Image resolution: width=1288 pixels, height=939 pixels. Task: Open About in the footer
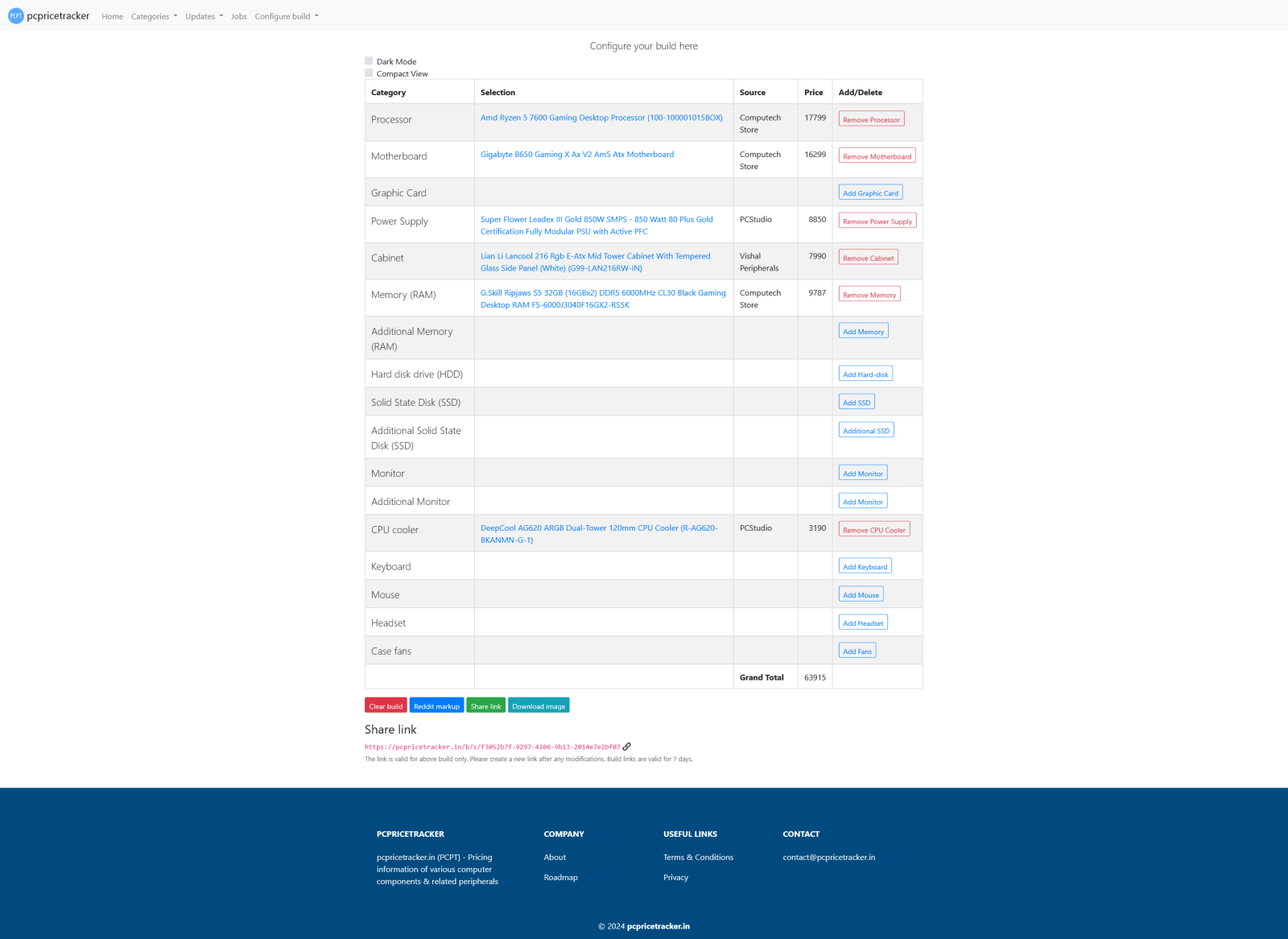(555, 857)
